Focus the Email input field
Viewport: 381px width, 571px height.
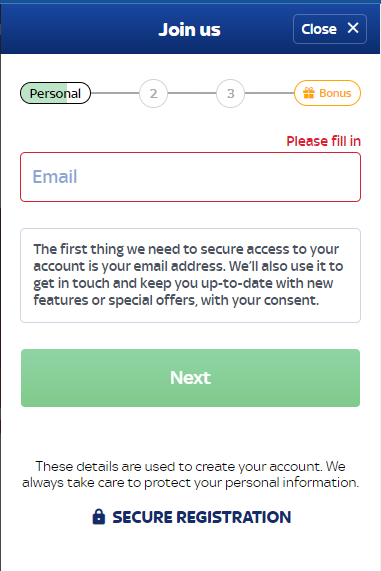click(x=190, y=177)
